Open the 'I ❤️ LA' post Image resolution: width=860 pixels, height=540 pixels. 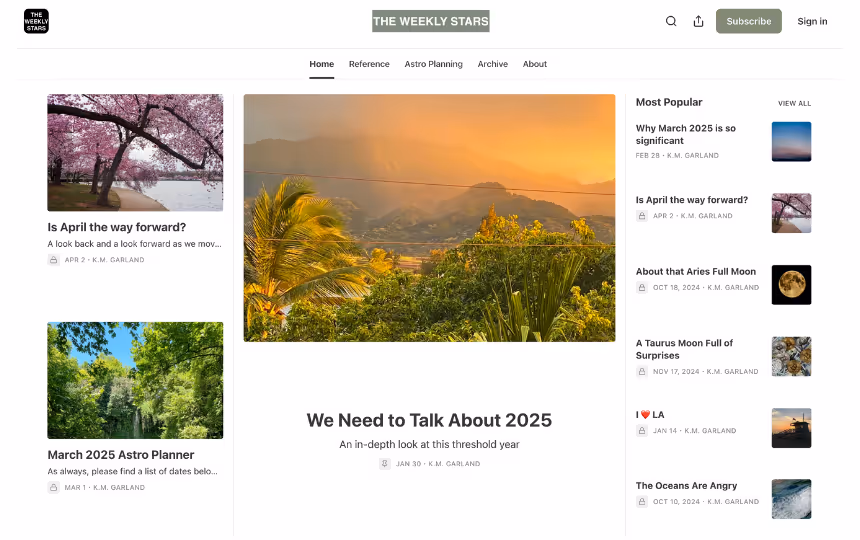650,415
